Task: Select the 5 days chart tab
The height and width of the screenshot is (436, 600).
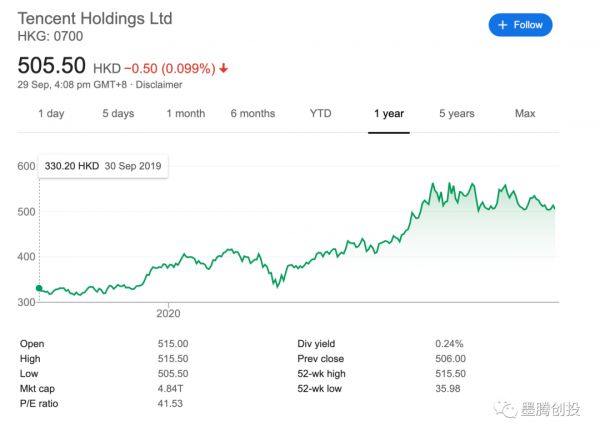Action: coord(118,114)
